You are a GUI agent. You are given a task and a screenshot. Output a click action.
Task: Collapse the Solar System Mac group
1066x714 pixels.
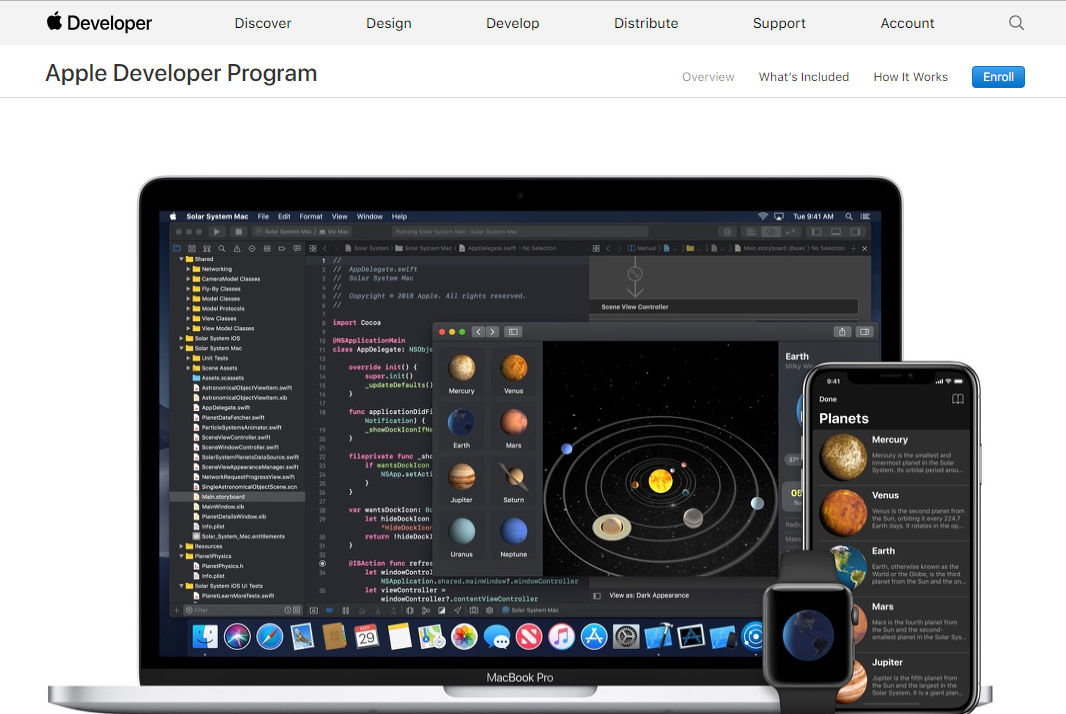pos(182,348)
